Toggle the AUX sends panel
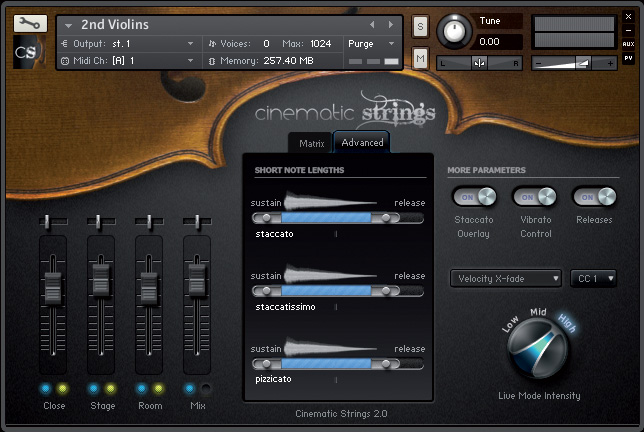This screenshot has width=644, height=432. click(x=628, y=44)
